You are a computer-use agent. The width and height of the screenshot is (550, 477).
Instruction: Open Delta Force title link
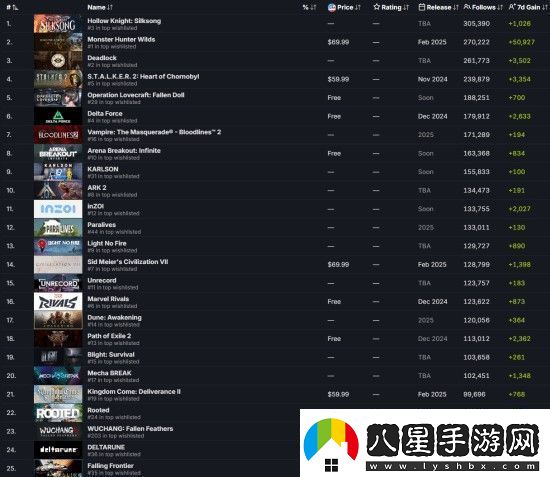[x=105, y=114]
